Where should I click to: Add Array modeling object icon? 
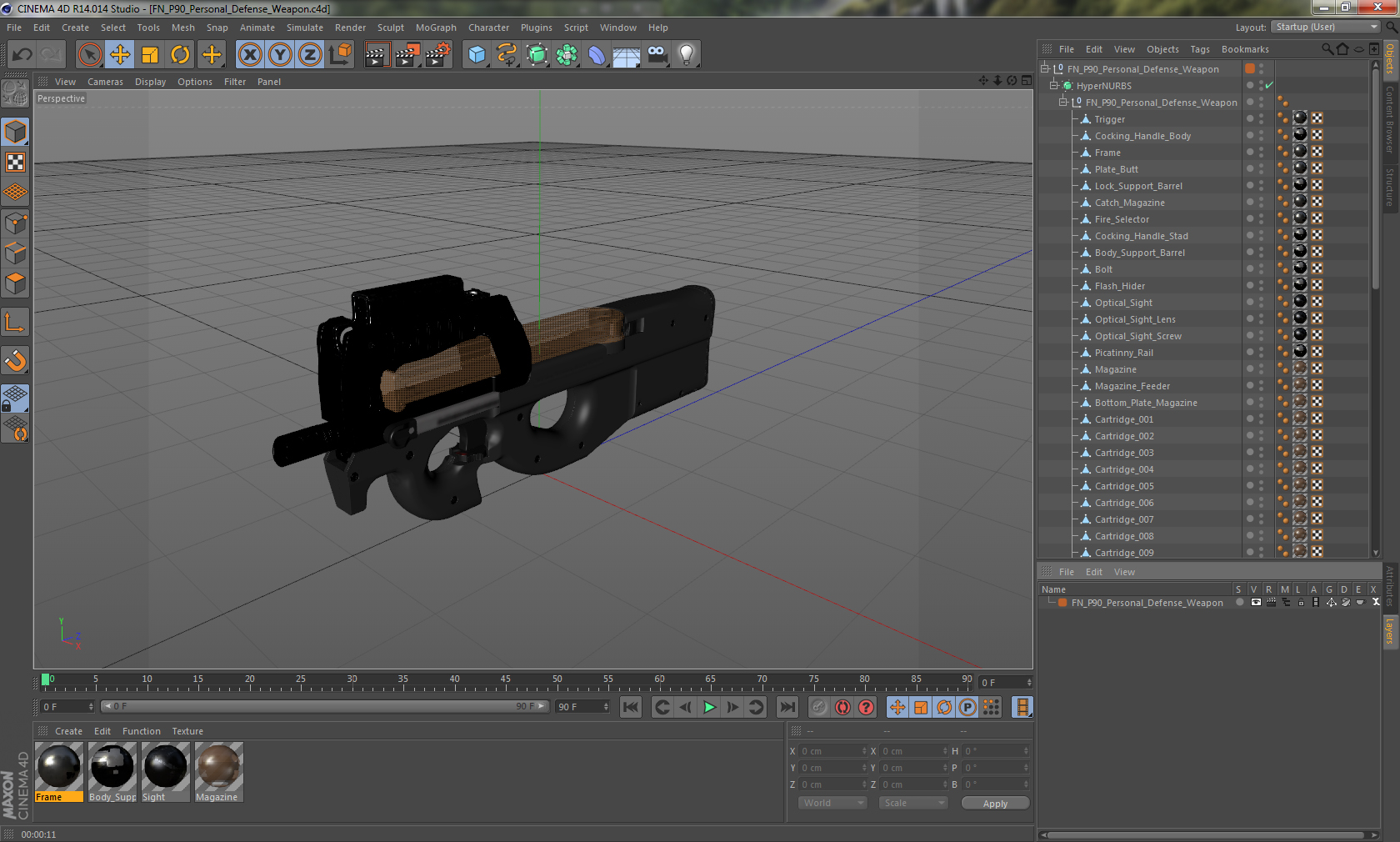(567, 55)
